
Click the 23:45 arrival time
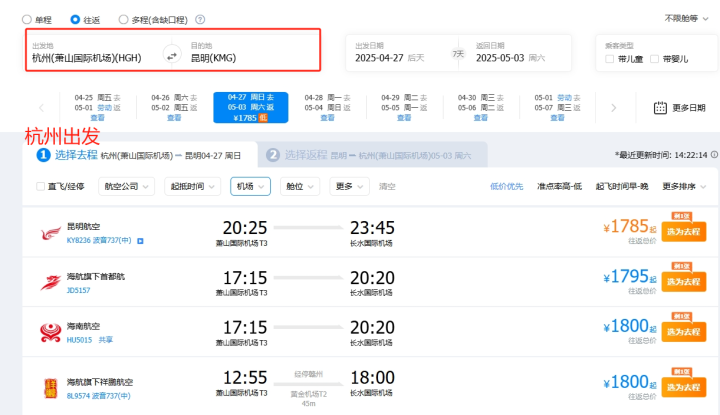tap(372, 228)
